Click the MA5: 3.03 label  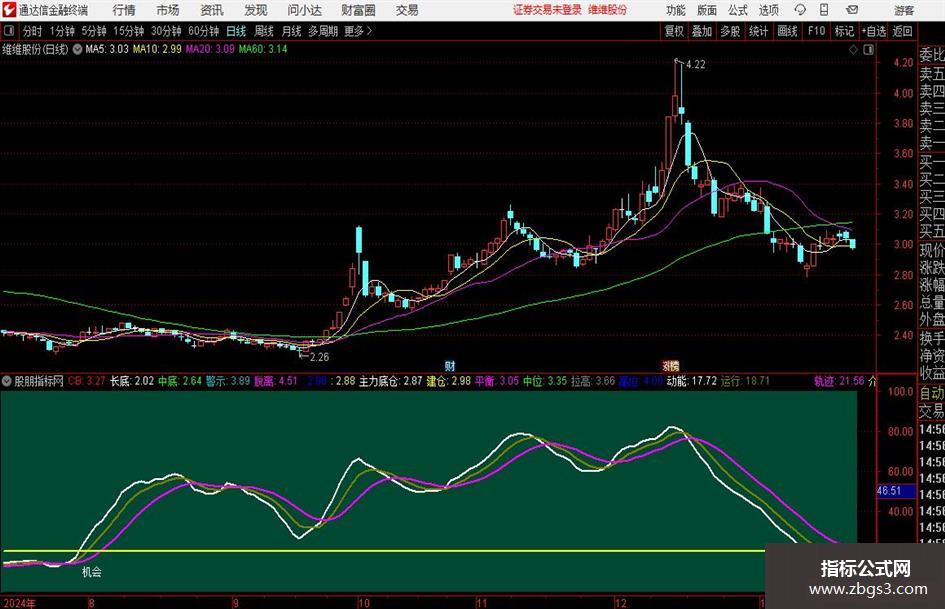pyautogui.click(x=107, y=49)
